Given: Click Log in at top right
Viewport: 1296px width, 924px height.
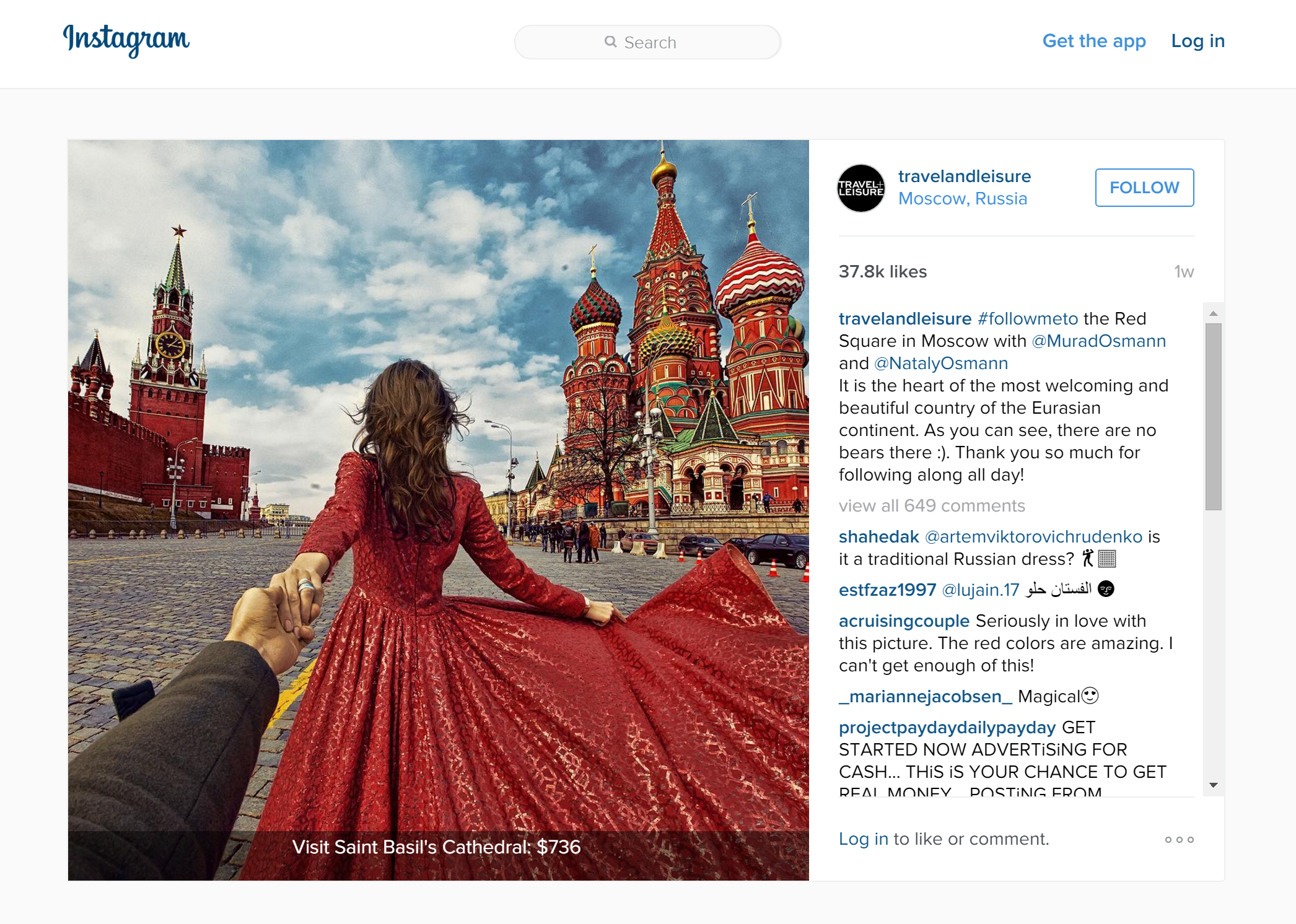Looking at the screenshot, I should pos(1197,41).
